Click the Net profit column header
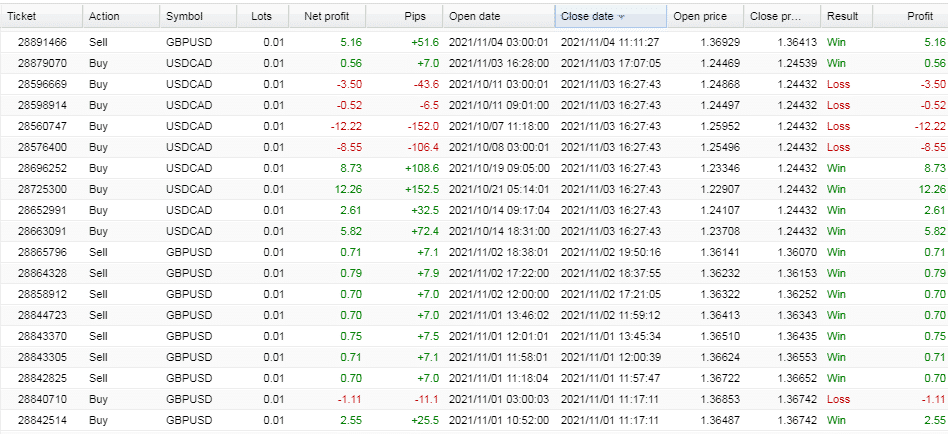The width and height of the screenshot is (948, 434). pos(327,16)
